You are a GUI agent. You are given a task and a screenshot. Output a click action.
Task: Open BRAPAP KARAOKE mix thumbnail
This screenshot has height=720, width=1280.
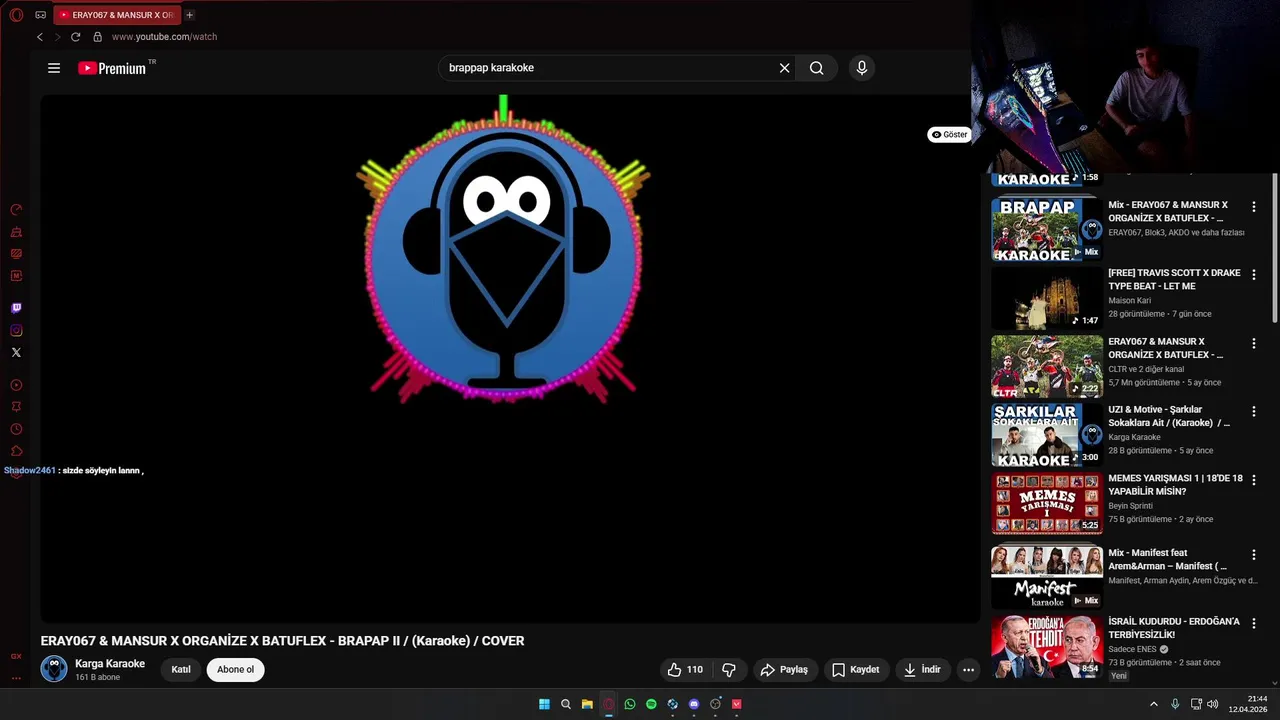[x=1047, y=229]
